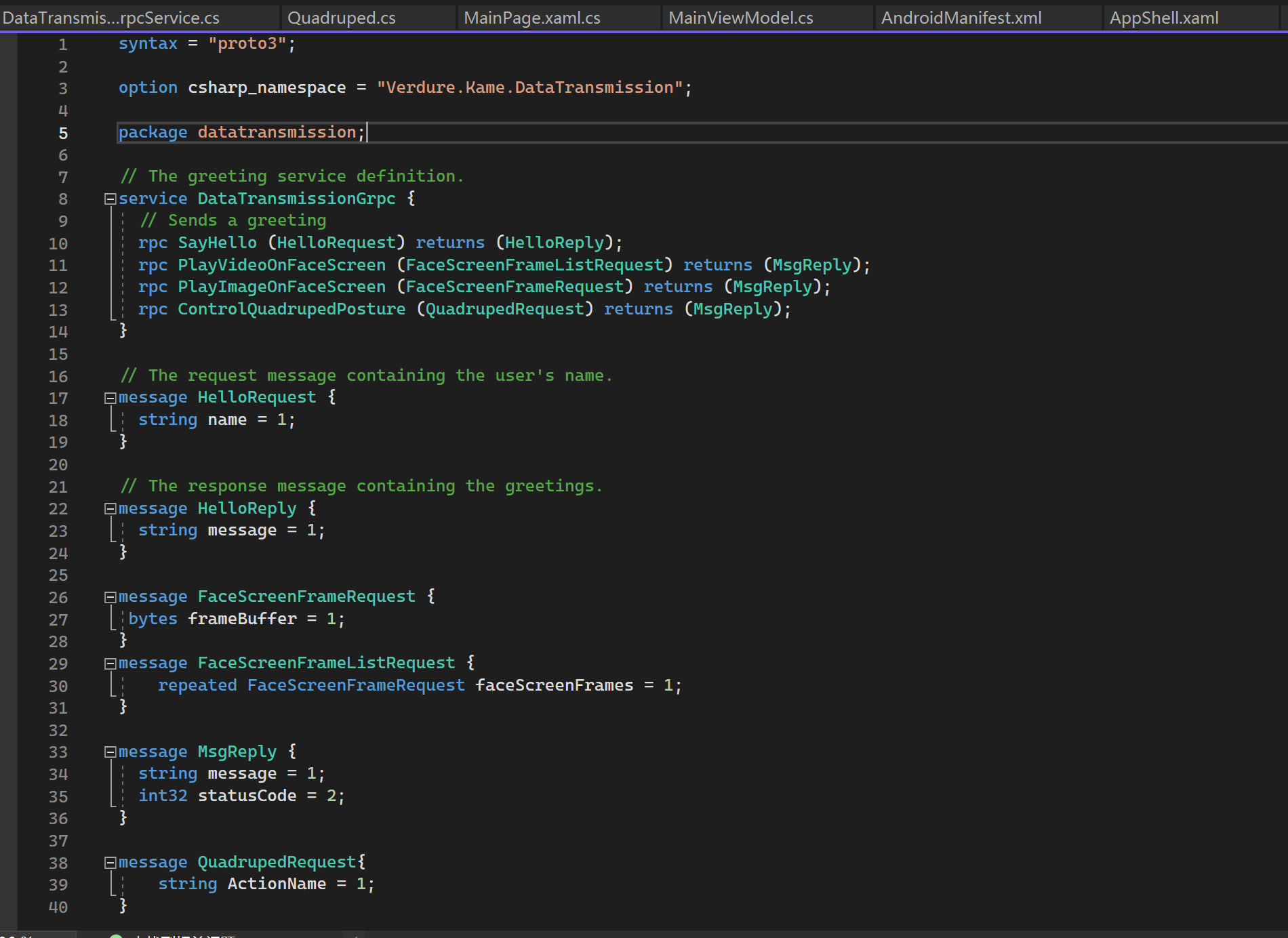Click the statusCode field name
Screen dimensions: 1288x938
(247, 796)
